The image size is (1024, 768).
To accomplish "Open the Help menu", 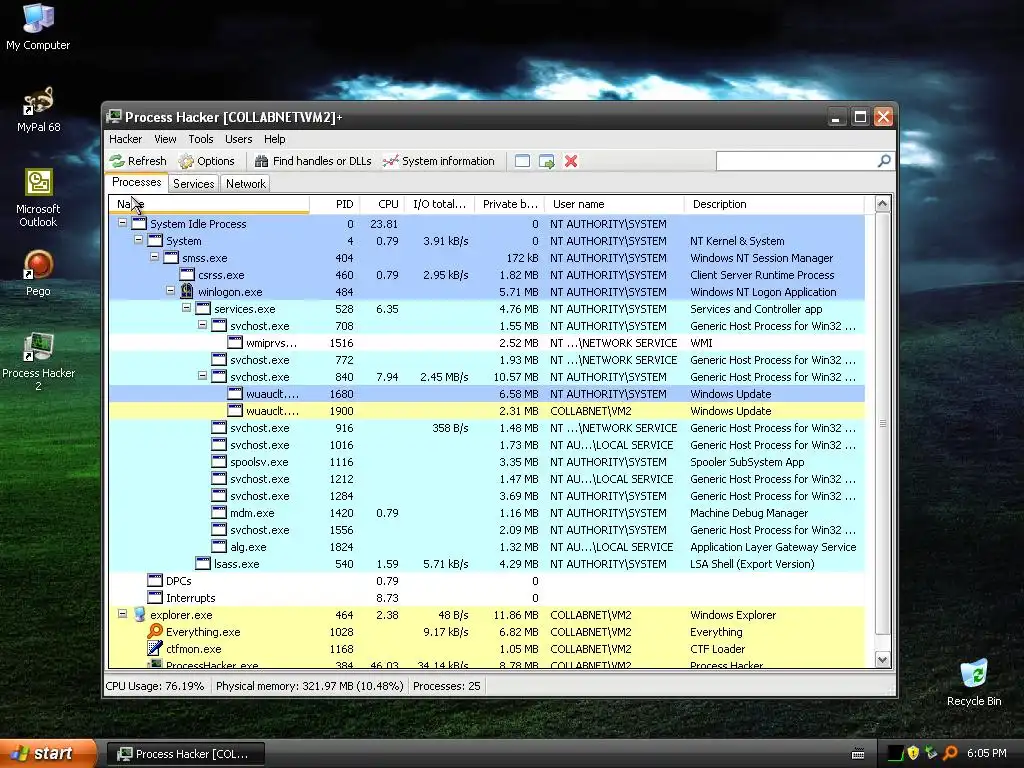I will point(275,139).
